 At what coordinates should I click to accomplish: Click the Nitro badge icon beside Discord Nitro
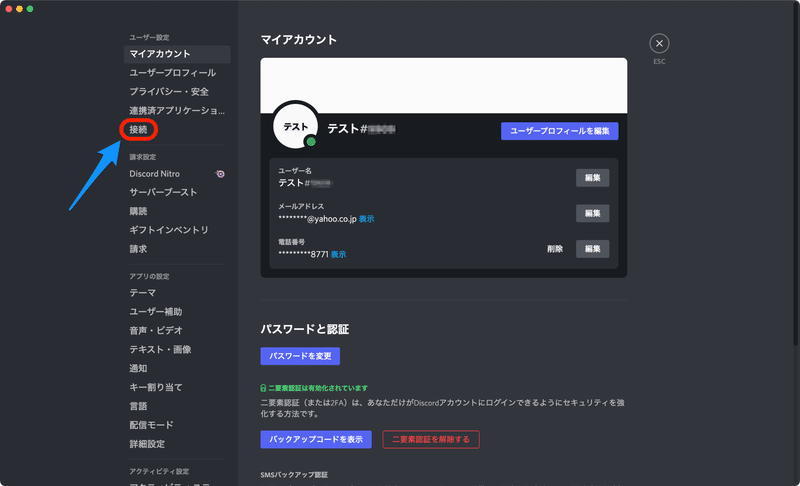coord(220,174)
